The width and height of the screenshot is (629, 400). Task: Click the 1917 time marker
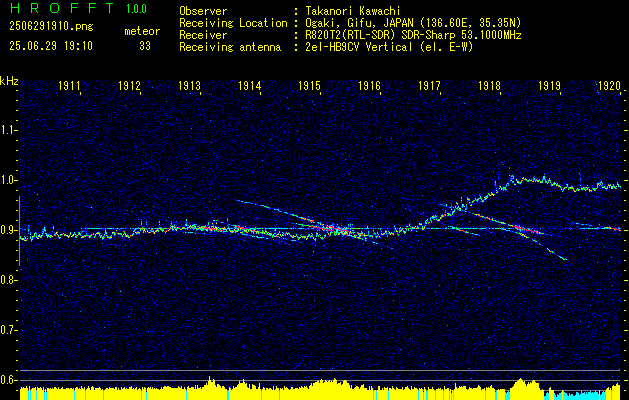429,86
